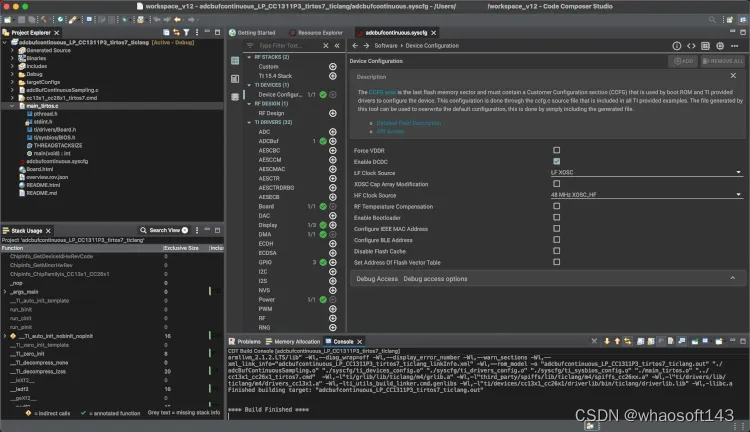Image resolution: width=750 pixels, height=432 pixels.
Task: Collapse All icon in Project Explorer header
Action: pyautogui.click(x=166, y=33)
